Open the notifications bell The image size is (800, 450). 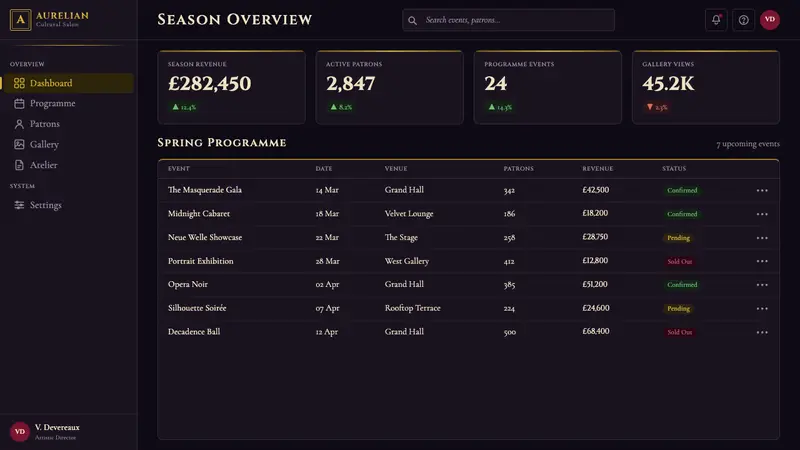tap(716, 20)
